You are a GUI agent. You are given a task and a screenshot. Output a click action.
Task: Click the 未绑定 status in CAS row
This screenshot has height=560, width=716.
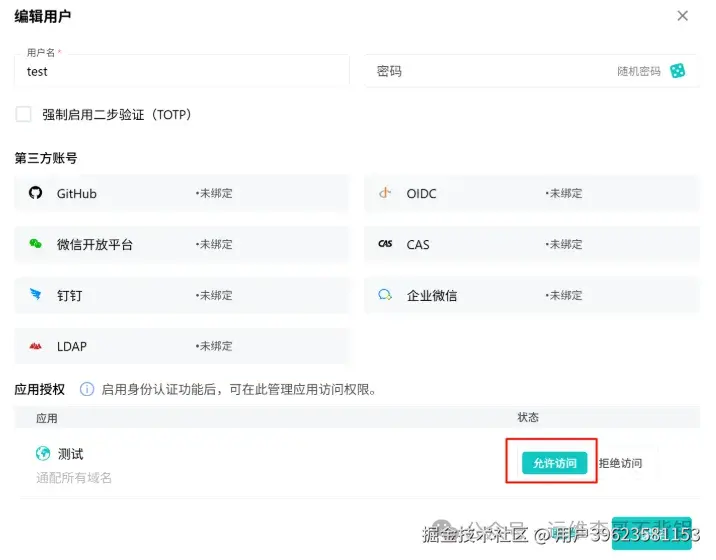pyautogui.click(x=564, y=244)
